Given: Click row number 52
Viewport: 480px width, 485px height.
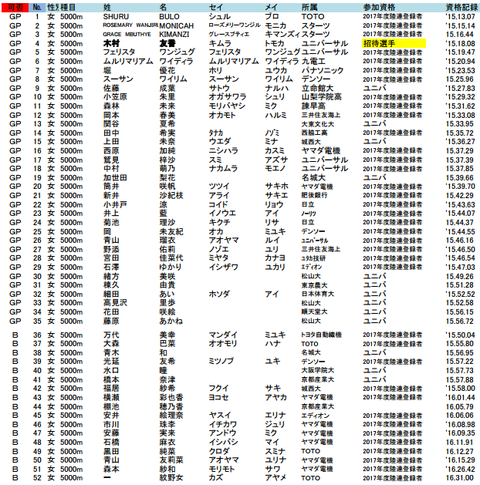Looking at the screenshot, I should coord(37,478).
